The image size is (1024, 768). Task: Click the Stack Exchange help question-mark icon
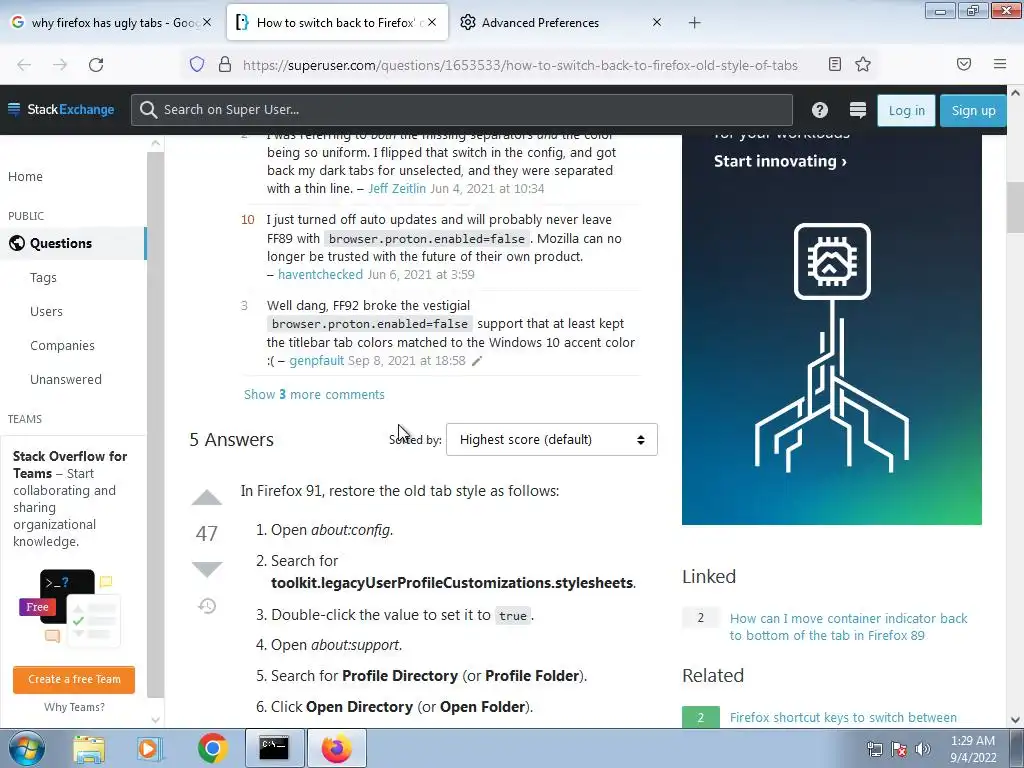(820, 110)
